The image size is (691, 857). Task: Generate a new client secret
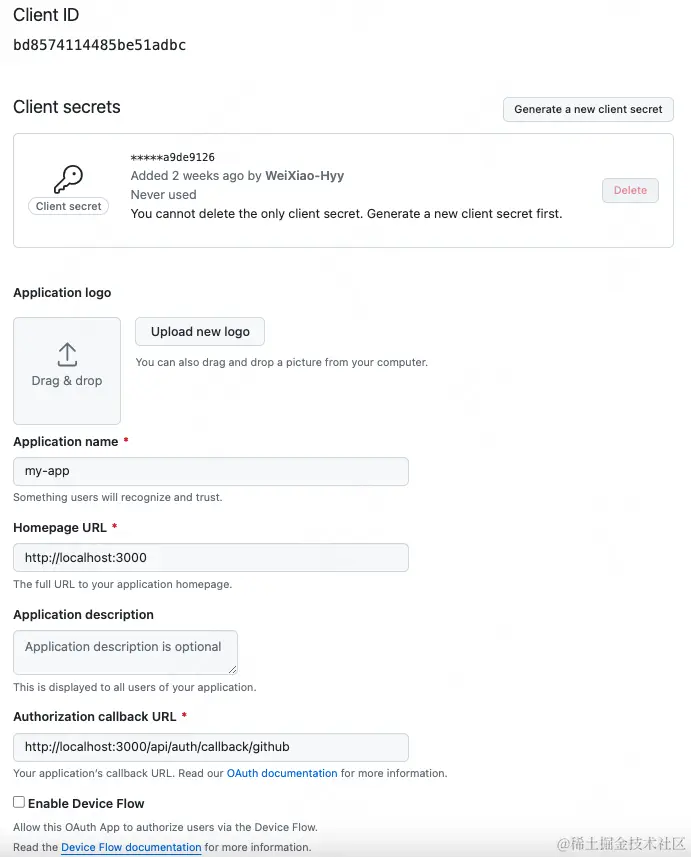click(588, 109)
